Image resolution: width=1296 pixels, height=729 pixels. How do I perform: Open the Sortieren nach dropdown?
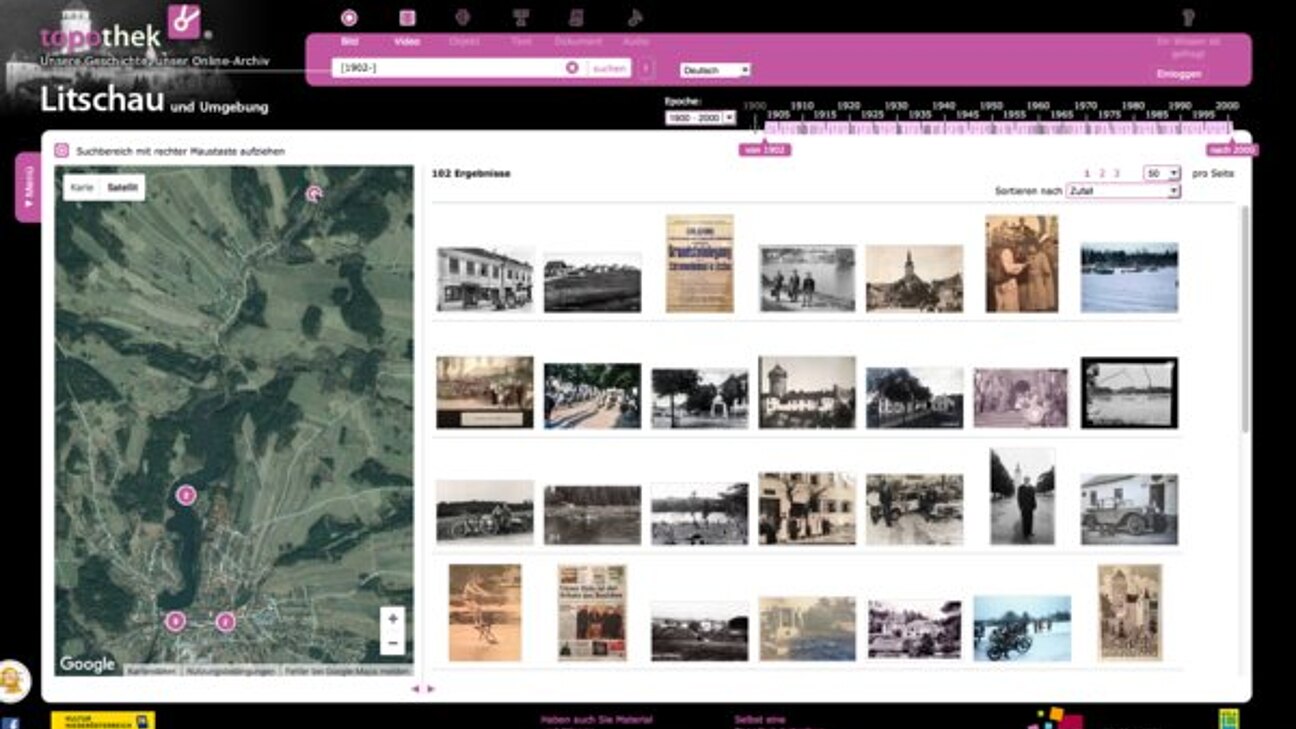coord(1123,190)
